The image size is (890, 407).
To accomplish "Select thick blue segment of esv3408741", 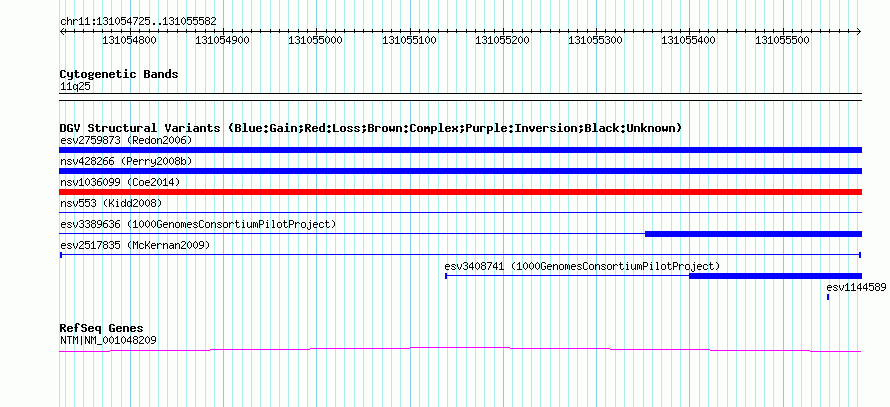I will [775, 276].
